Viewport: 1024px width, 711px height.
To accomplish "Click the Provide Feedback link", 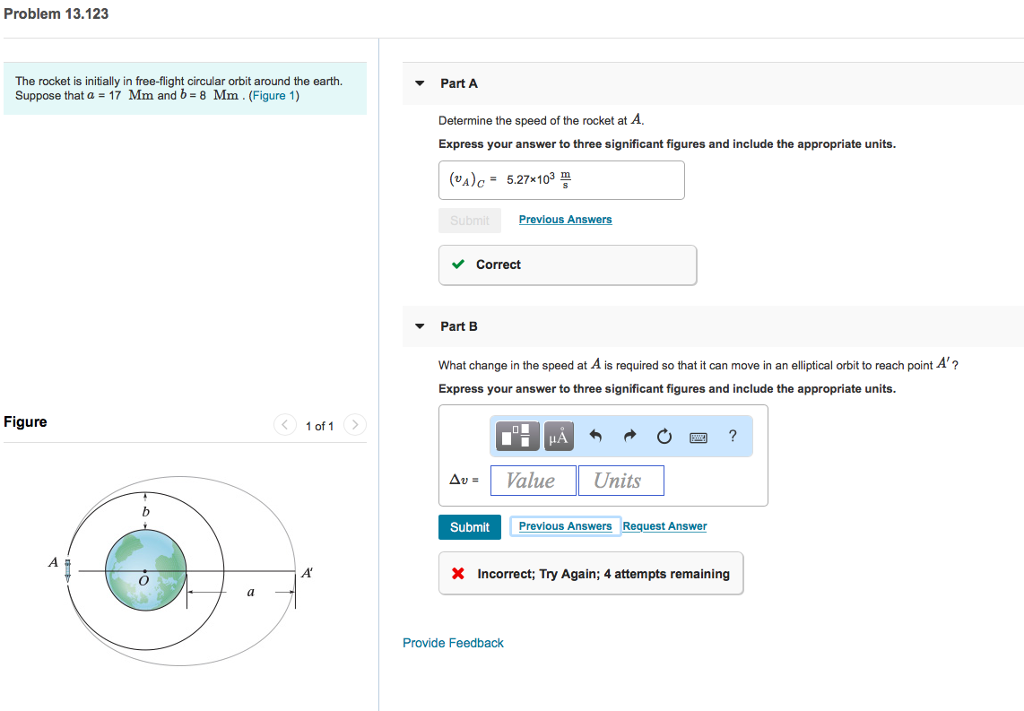I will tap(453, 643).
